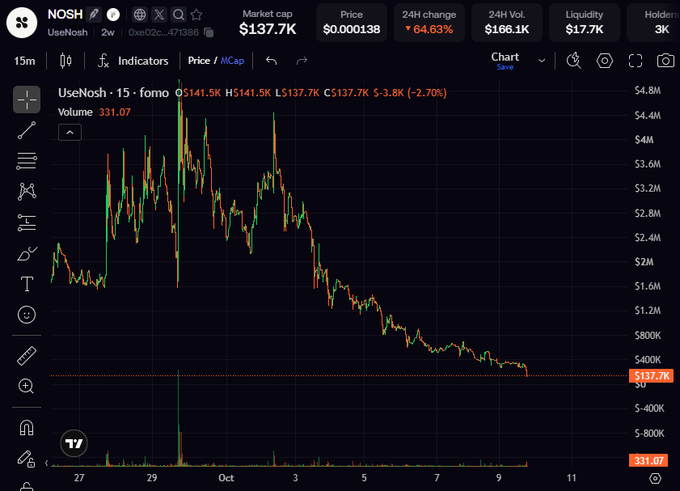The width and height of the screenshot is (680, 491).
Task: Click the white coin badge beside NOSH
Action: point(113,15)
